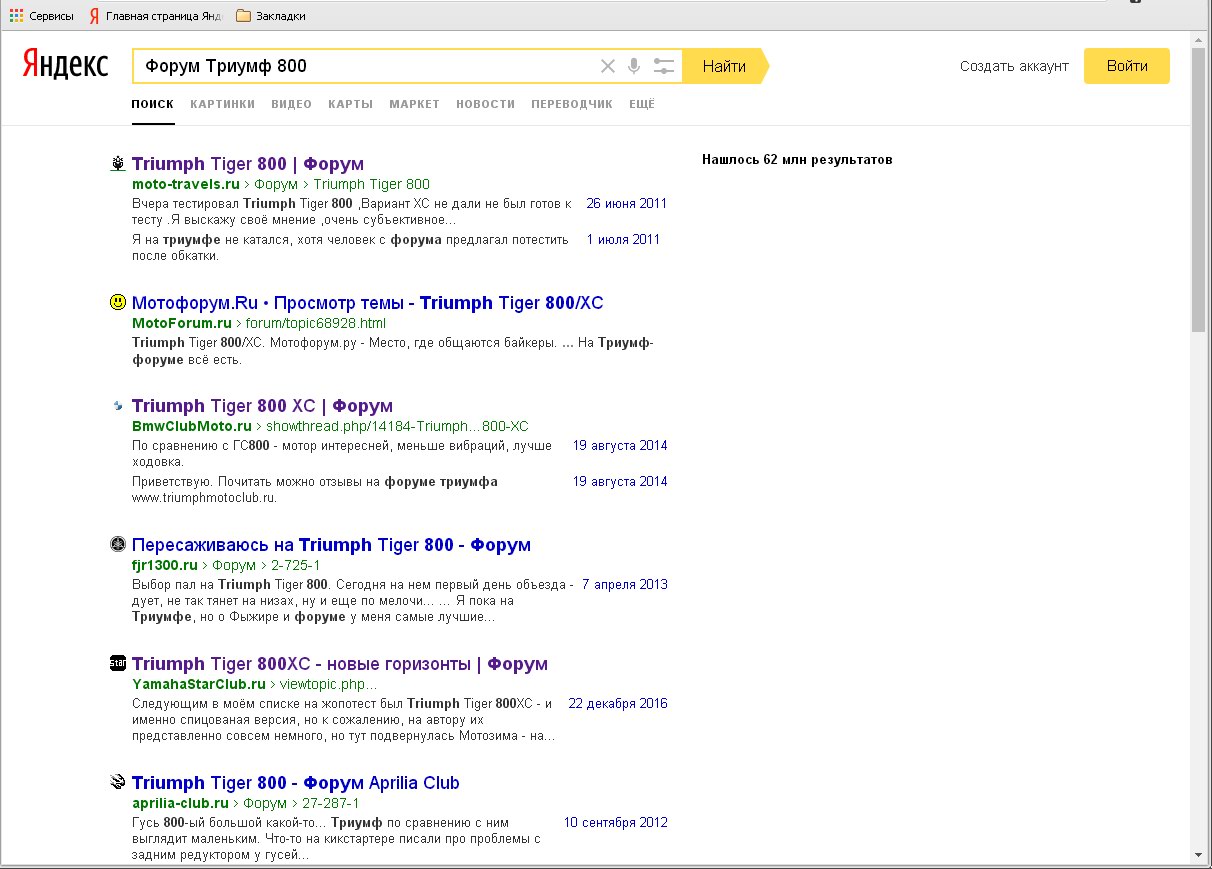Switch to the Картинки tab
The width and height of the screenshot is (1212, 869).
click(222, 104)
